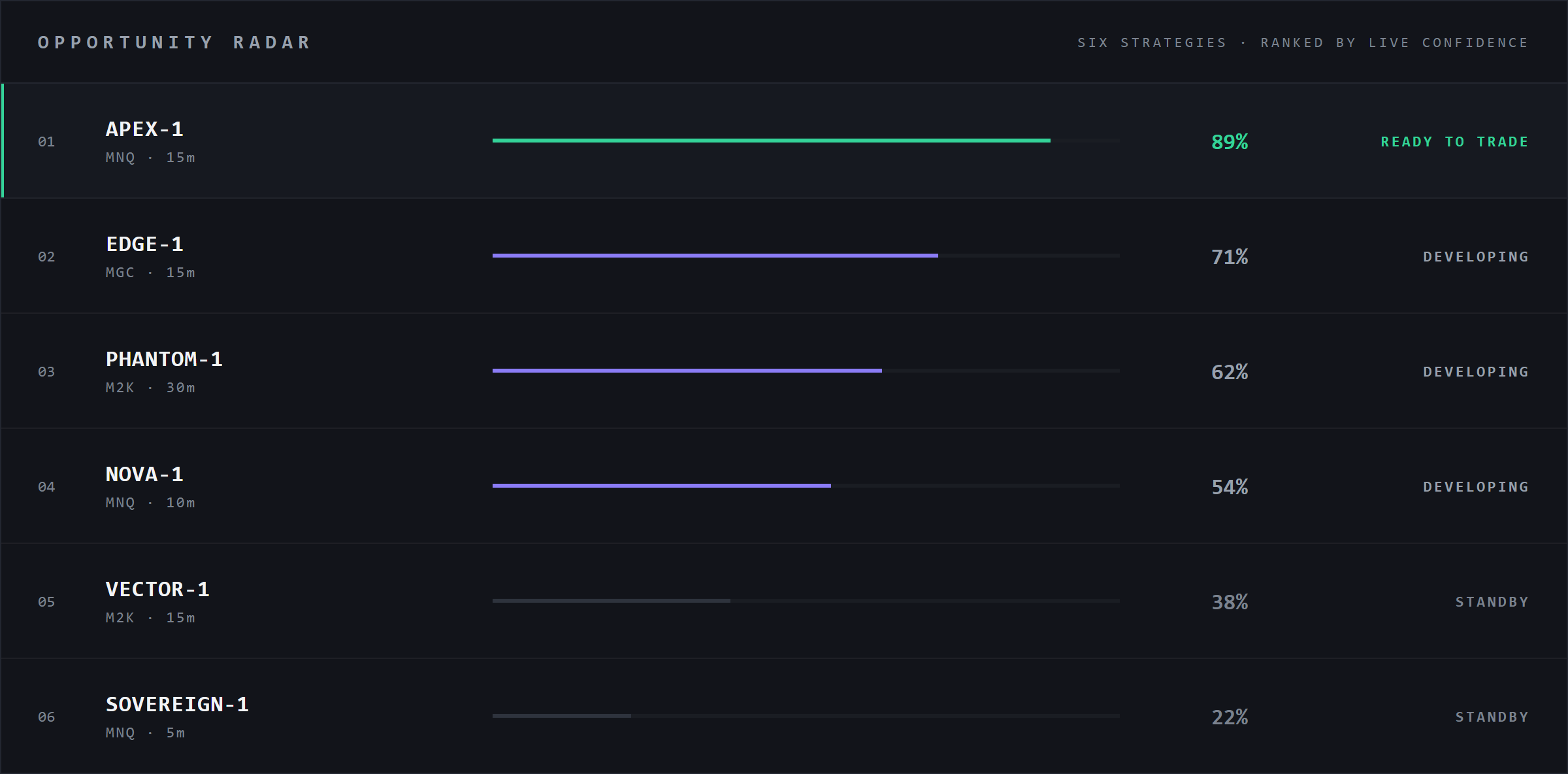Screen dimensions: 1568x774
Task: Click rank number 05
Action: [x=46, y=602]
